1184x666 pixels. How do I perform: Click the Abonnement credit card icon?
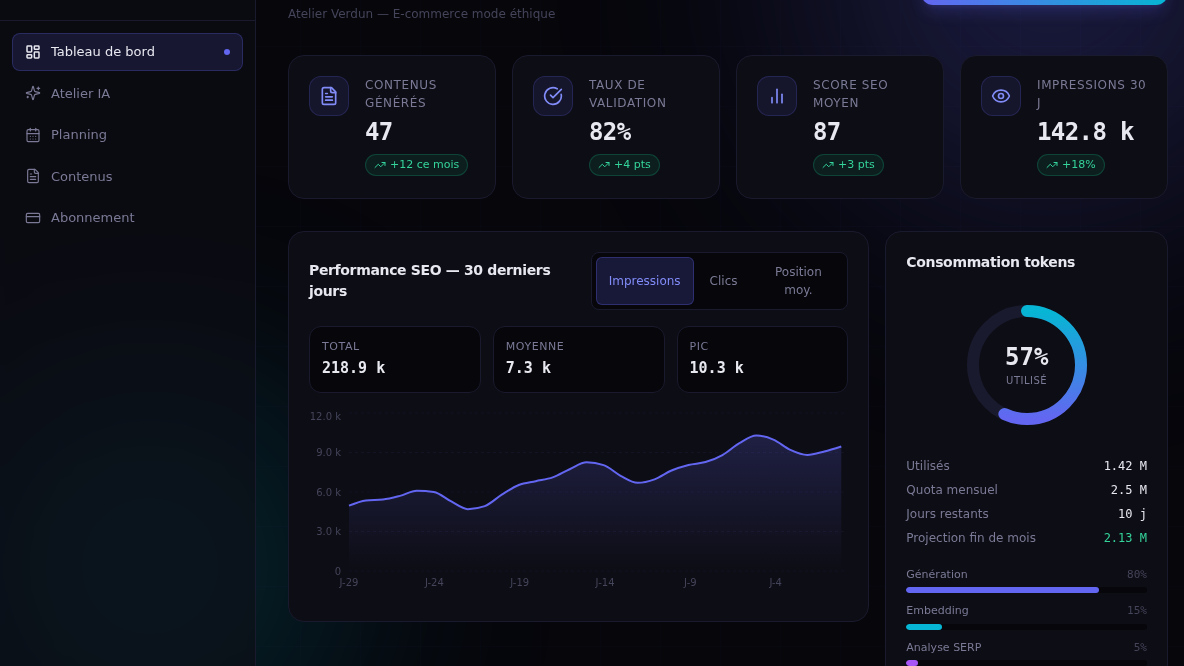pos(32,217)
